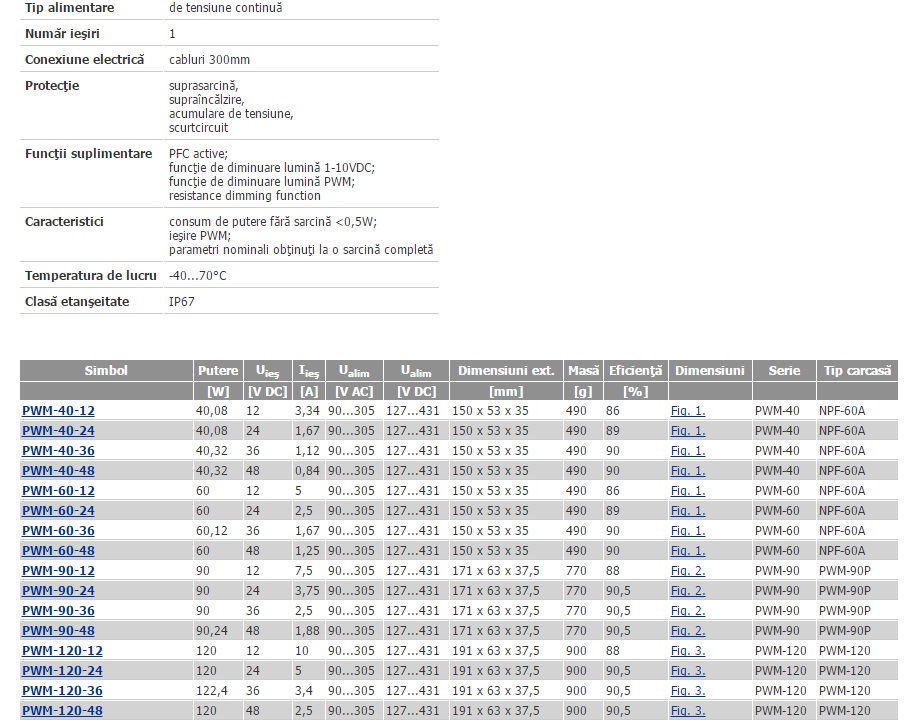Viewport: 909px width, 726px height.
Task: Open Fig. 1. link in PWM-40-36 row
Action: pos(688,451)
